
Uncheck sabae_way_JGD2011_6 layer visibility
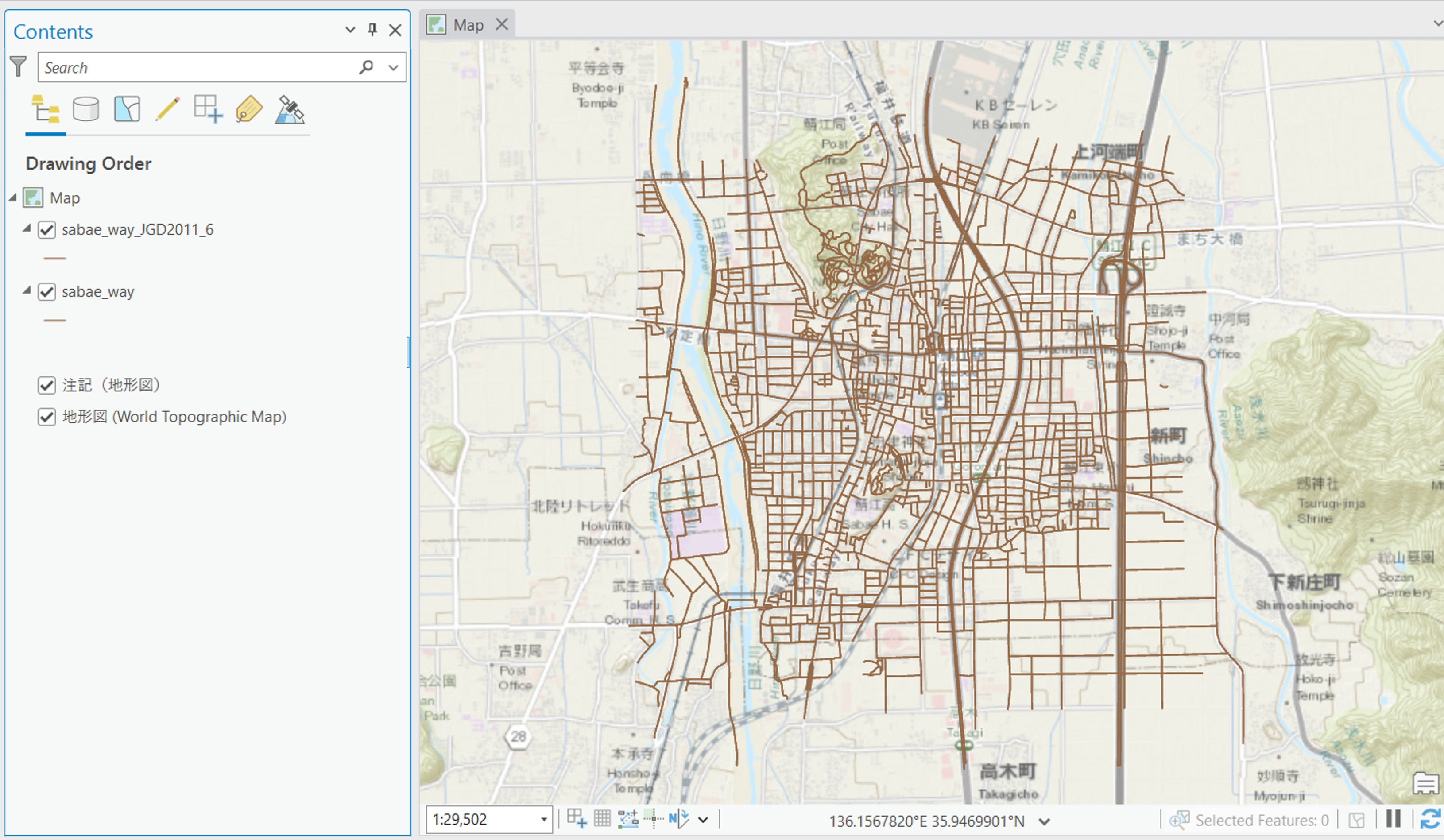pos(46,230)
